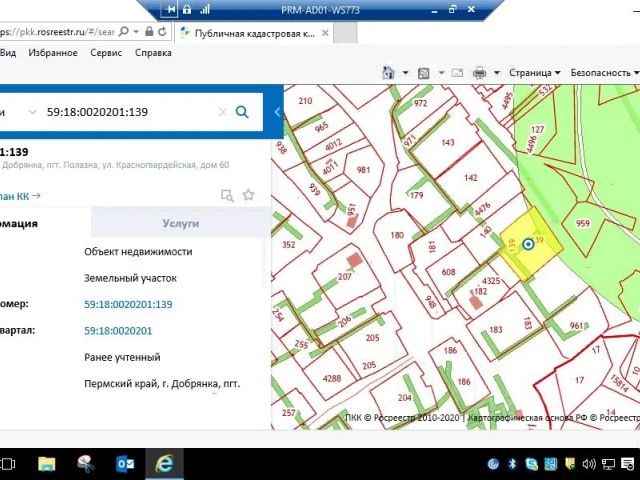Expand the Страница dropdown

click(x=534, y=73)
